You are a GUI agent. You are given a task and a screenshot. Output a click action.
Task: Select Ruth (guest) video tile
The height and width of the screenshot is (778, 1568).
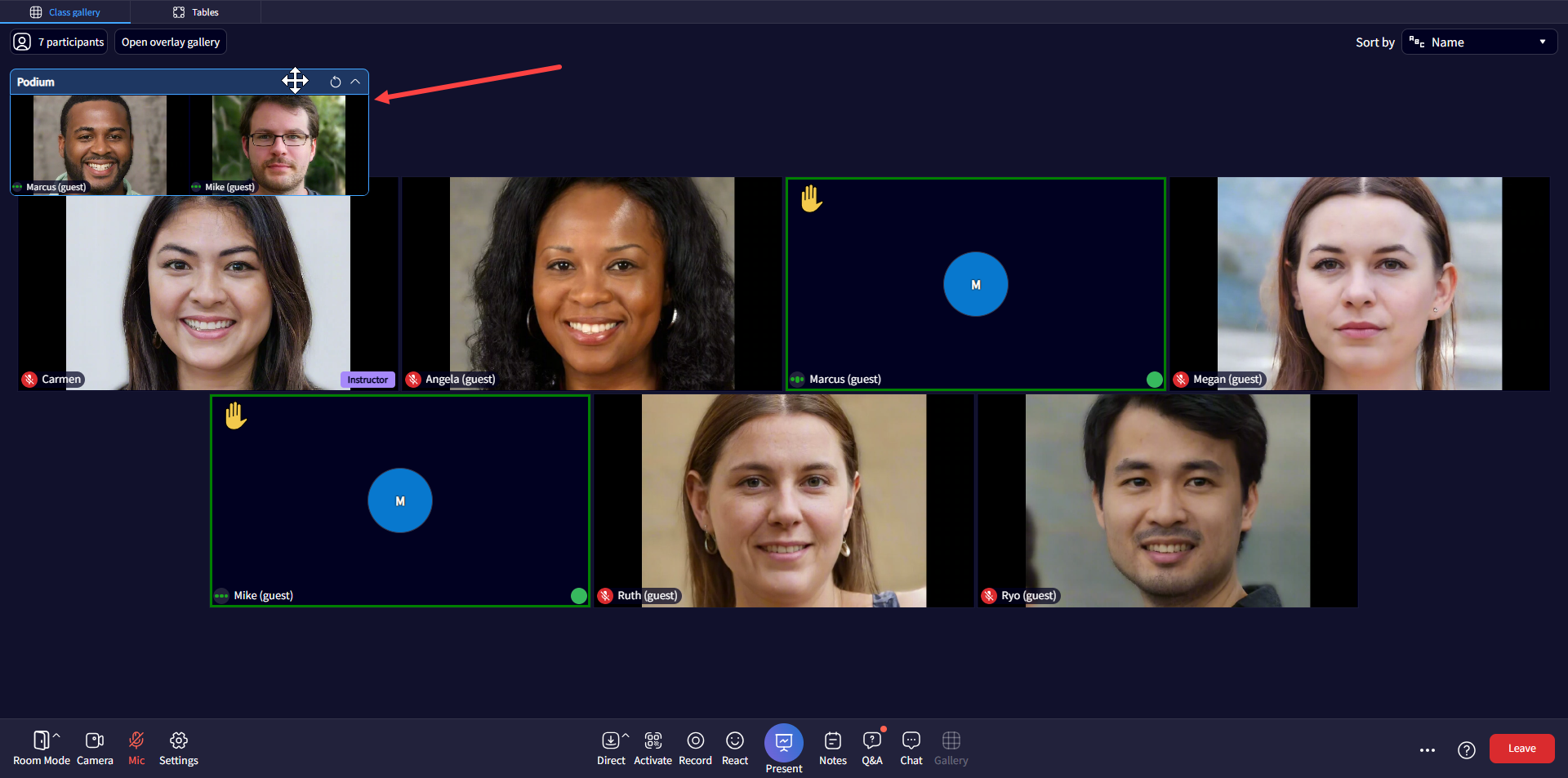pyautogui.click(x=784, y=500)
